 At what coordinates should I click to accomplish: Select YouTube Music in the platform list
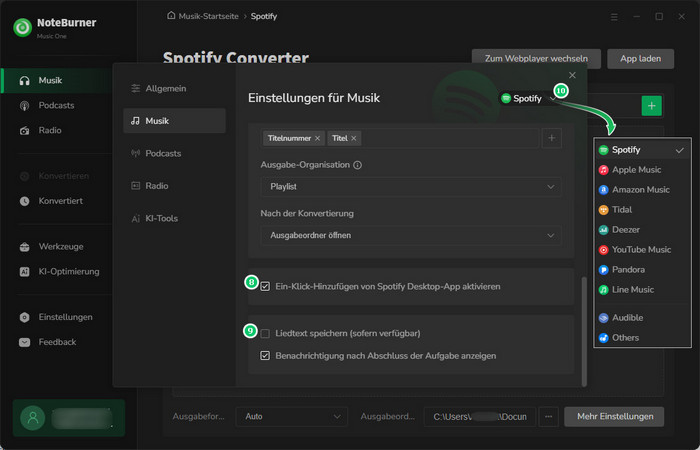(x=642, y=250)
